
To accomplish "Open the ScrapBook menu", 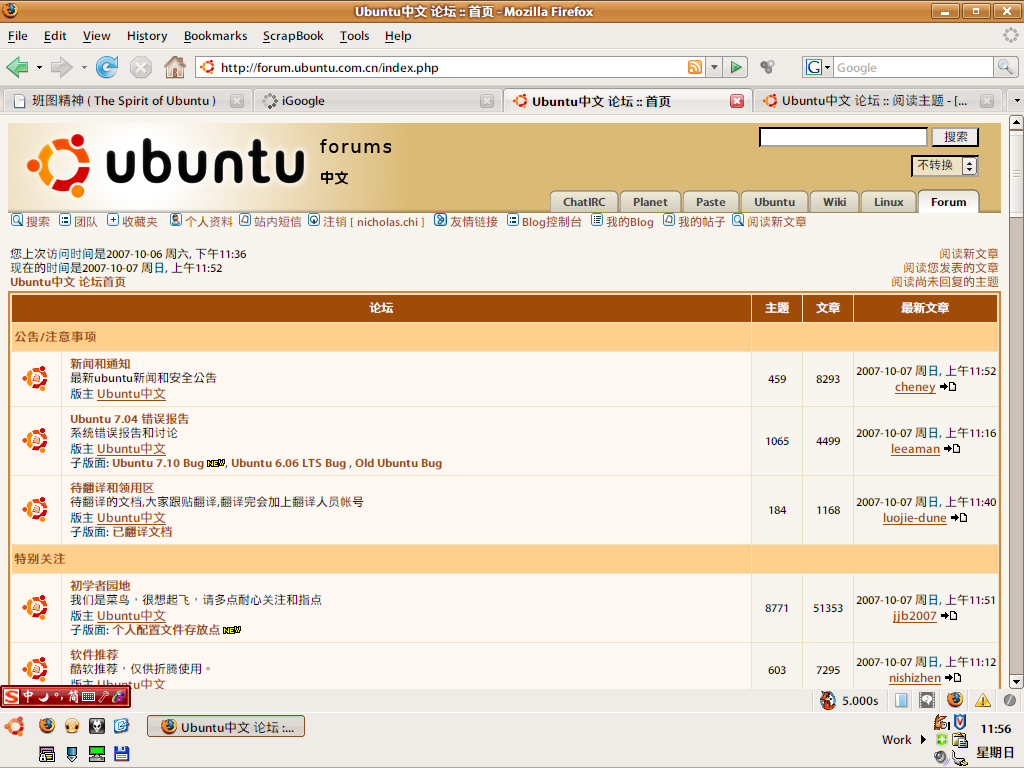I will pos(293,36).
